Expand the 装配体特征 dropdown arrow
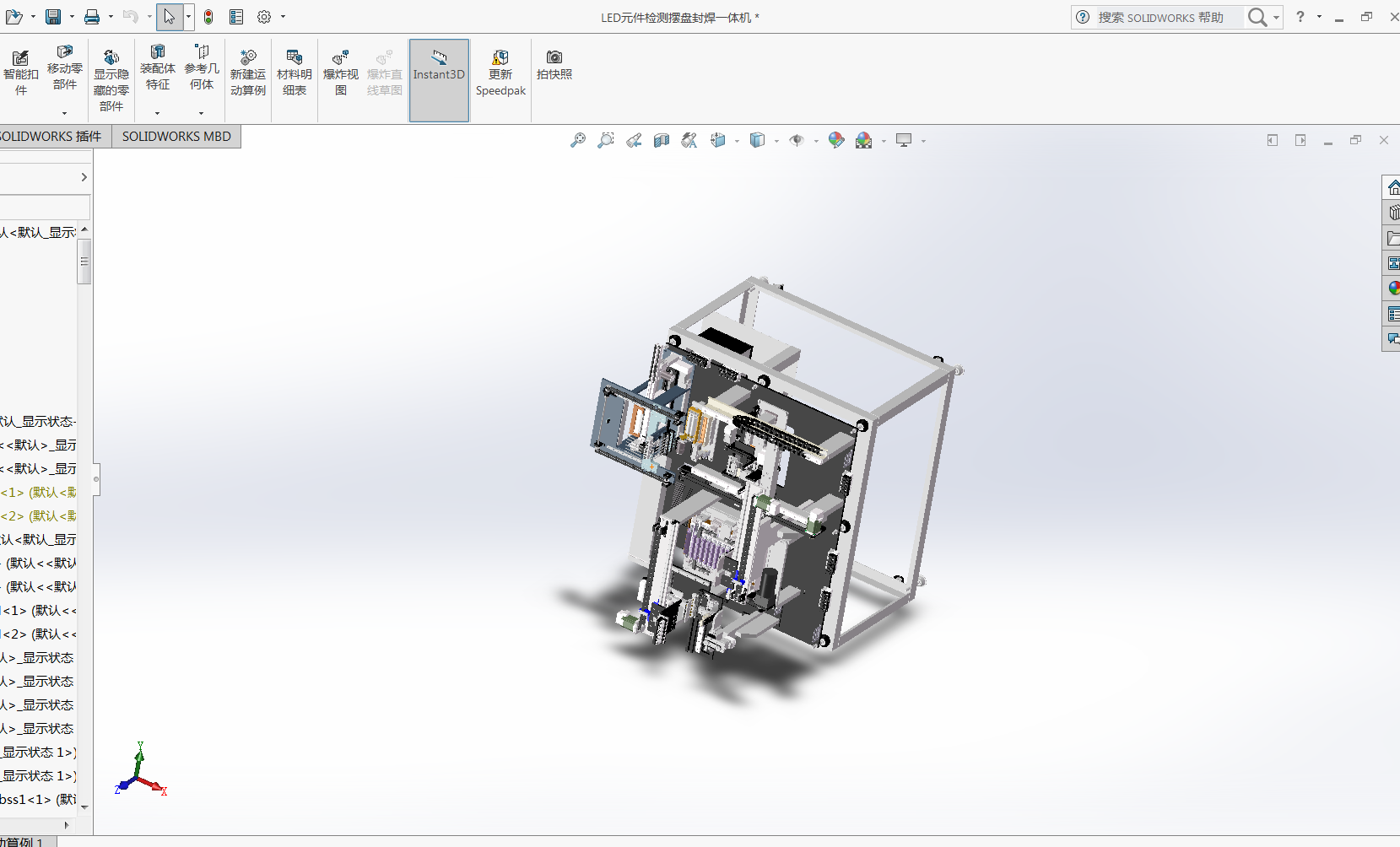The height and width of the screenshot is (847, 1400). pos(157,113)
